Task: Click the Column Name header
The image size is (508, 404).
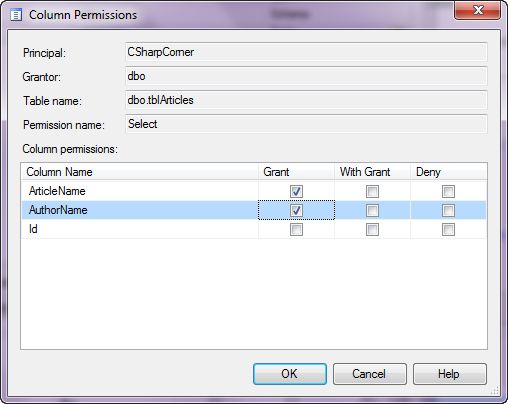Action: 140,172
